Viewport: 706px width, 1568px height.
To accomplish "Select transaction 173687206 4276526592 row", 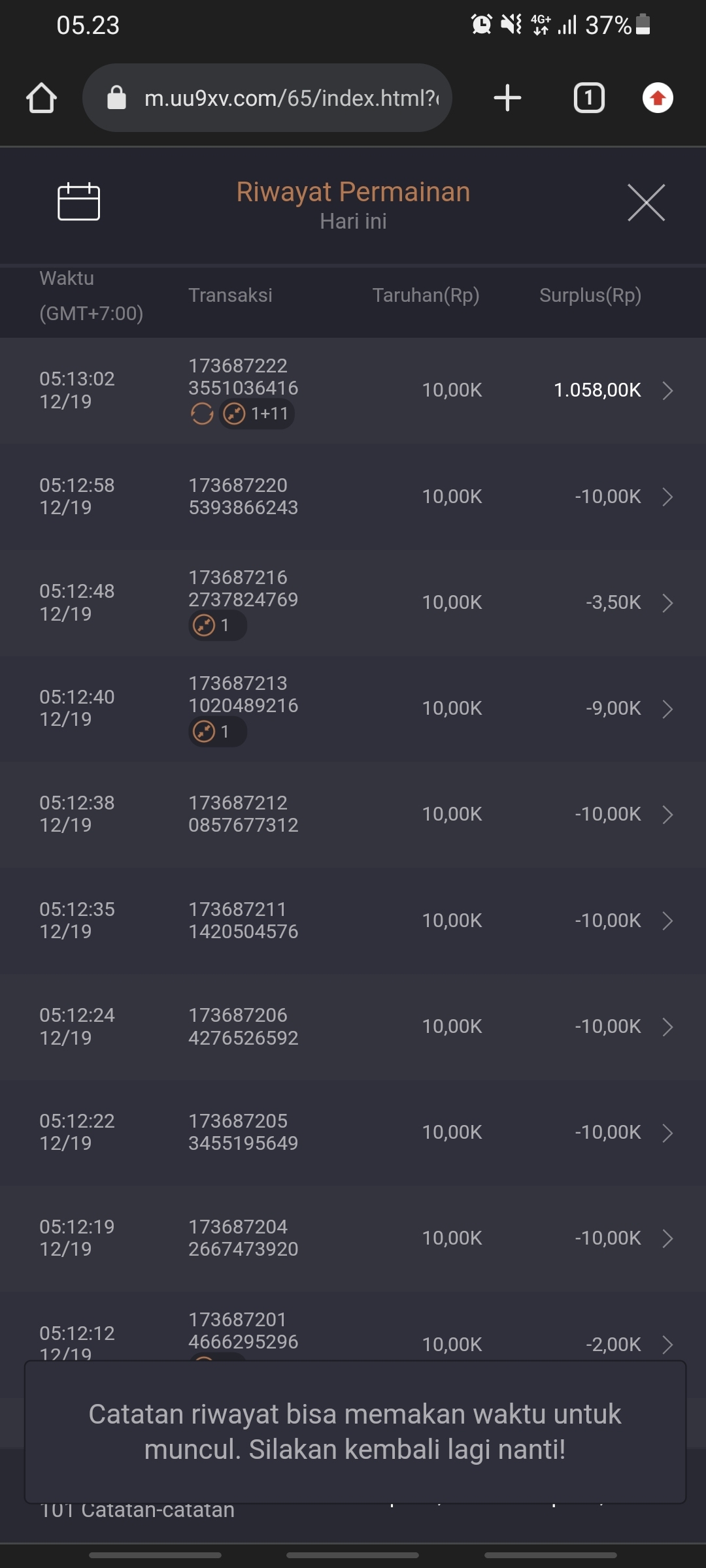I will (x=243, y=1026).
